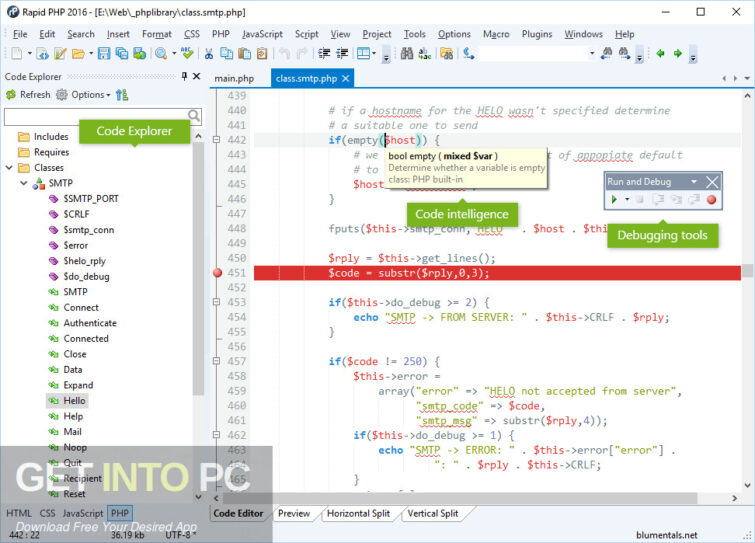Switch to the Preview tab
The width and height of the screenshot is (755, 543).
294,514
